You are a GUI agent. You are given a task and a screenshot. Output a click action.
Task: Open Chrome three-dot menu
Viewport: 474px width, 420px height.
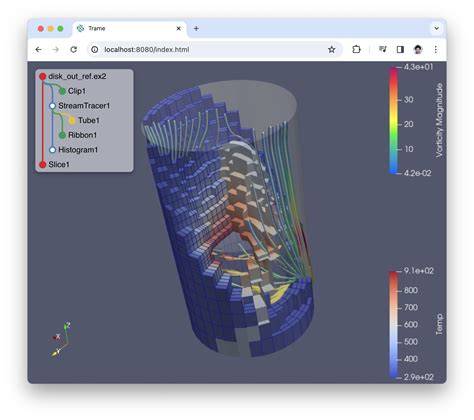point(435,50)
